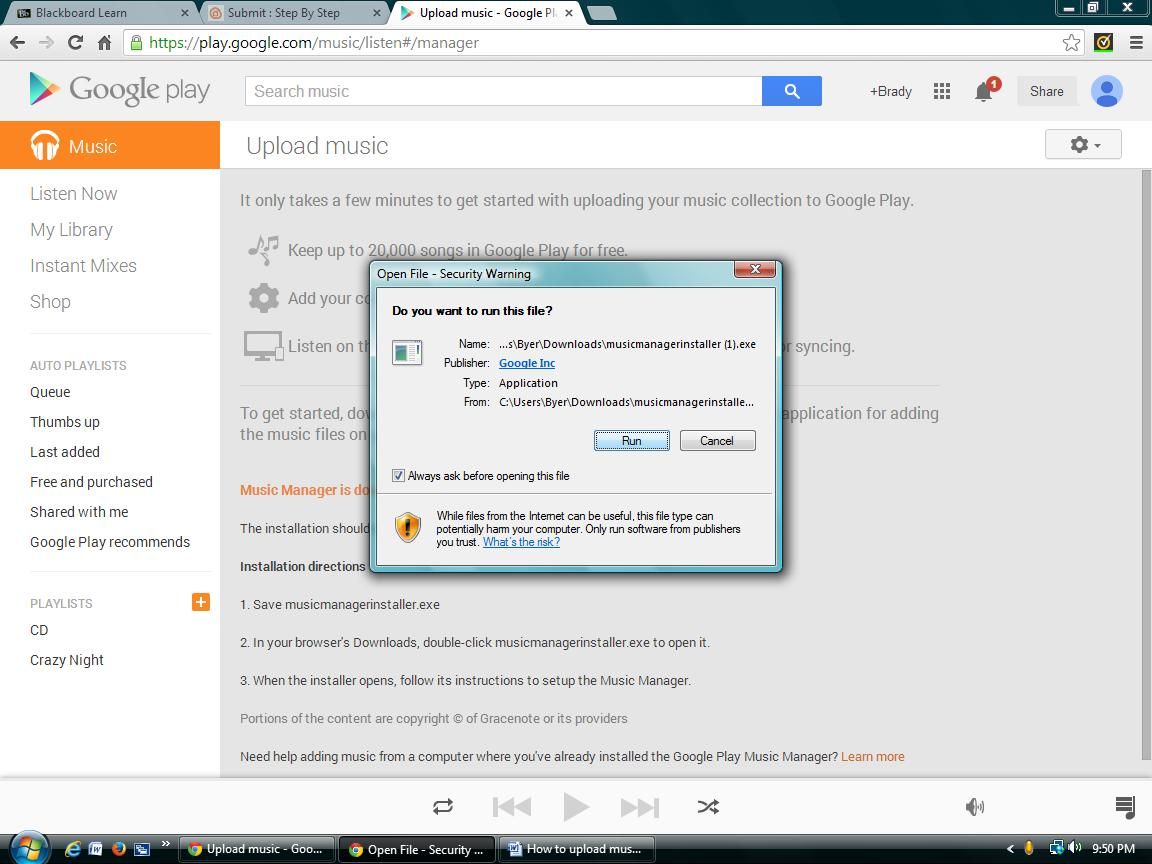
Task: Expand the quick launch overflow chevron
Action: click(x=165, y=843)
